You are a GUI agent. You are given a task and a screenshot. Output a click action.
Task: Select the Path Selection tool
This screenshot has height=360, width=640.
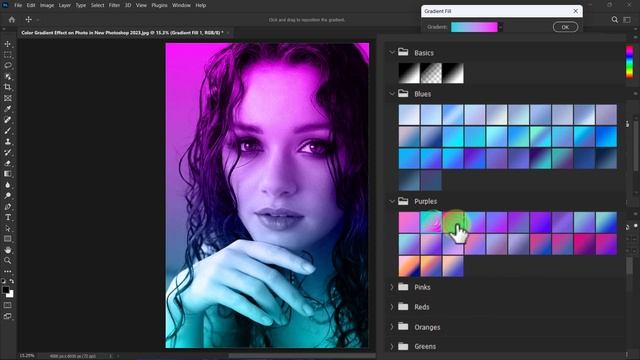pyautogui.click(x=7, y=228)
